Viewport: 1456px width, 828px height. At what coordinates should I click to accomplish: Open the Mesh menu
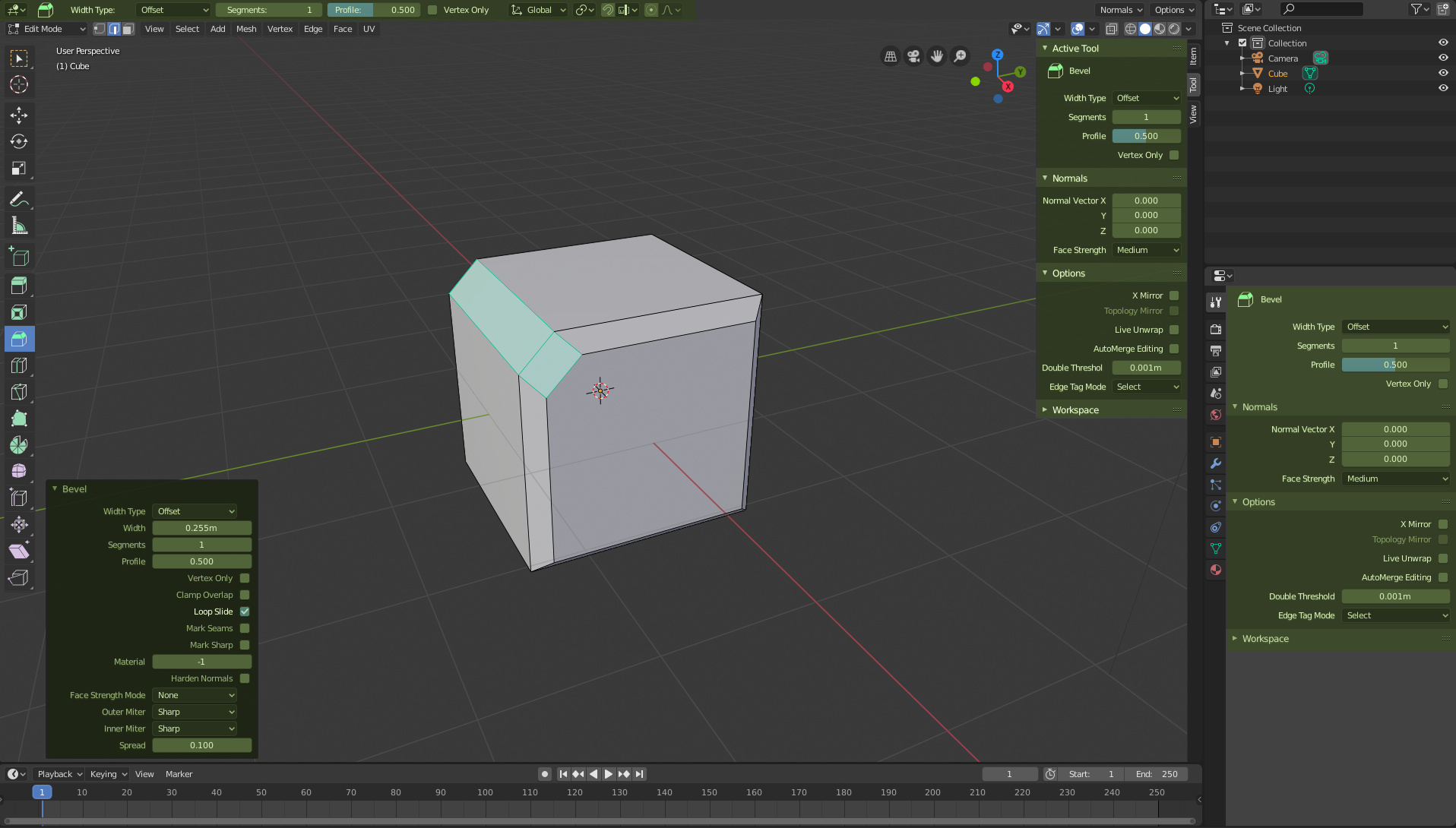coord(246,29)
